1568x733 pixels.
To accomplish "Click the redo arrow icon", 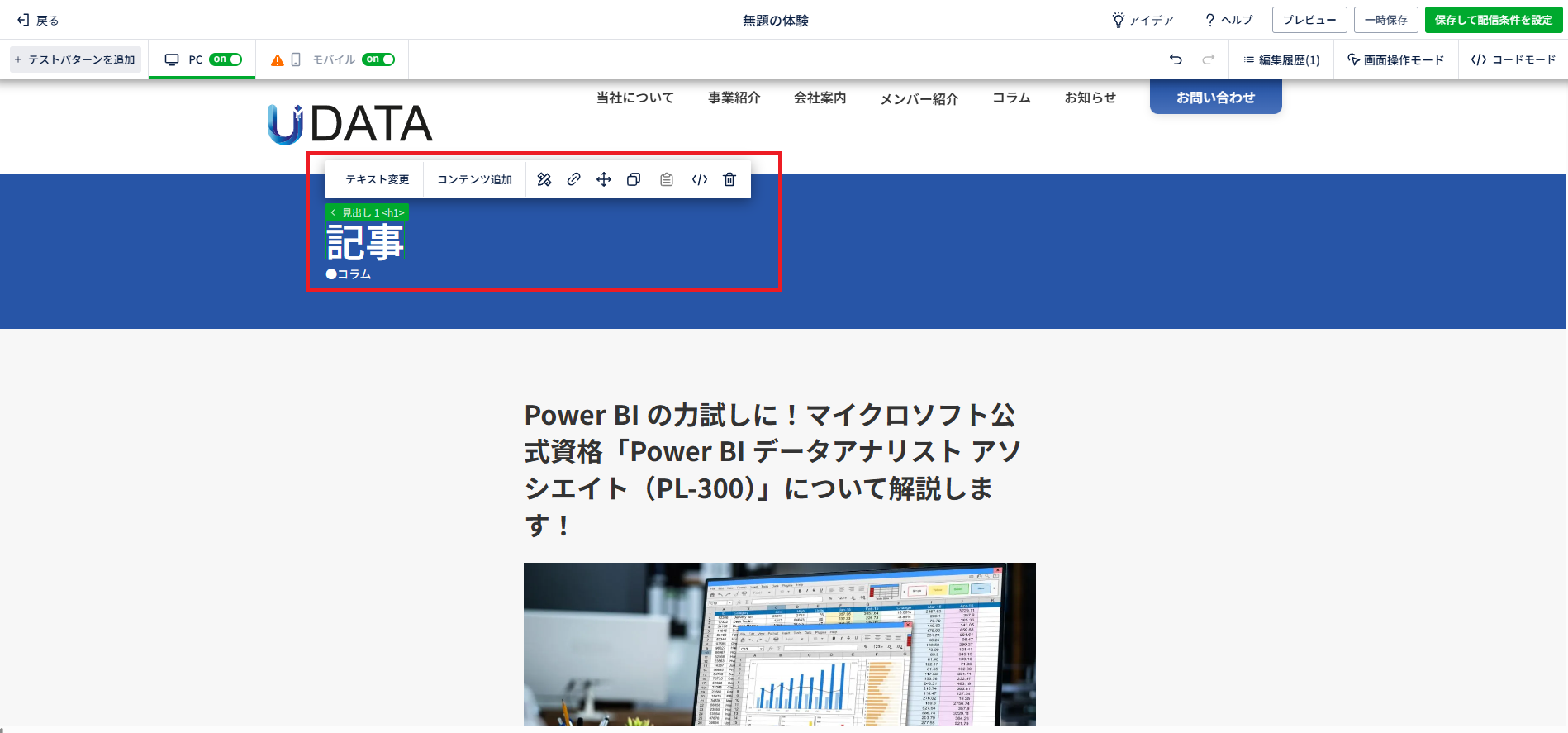I will point(1208,59).
